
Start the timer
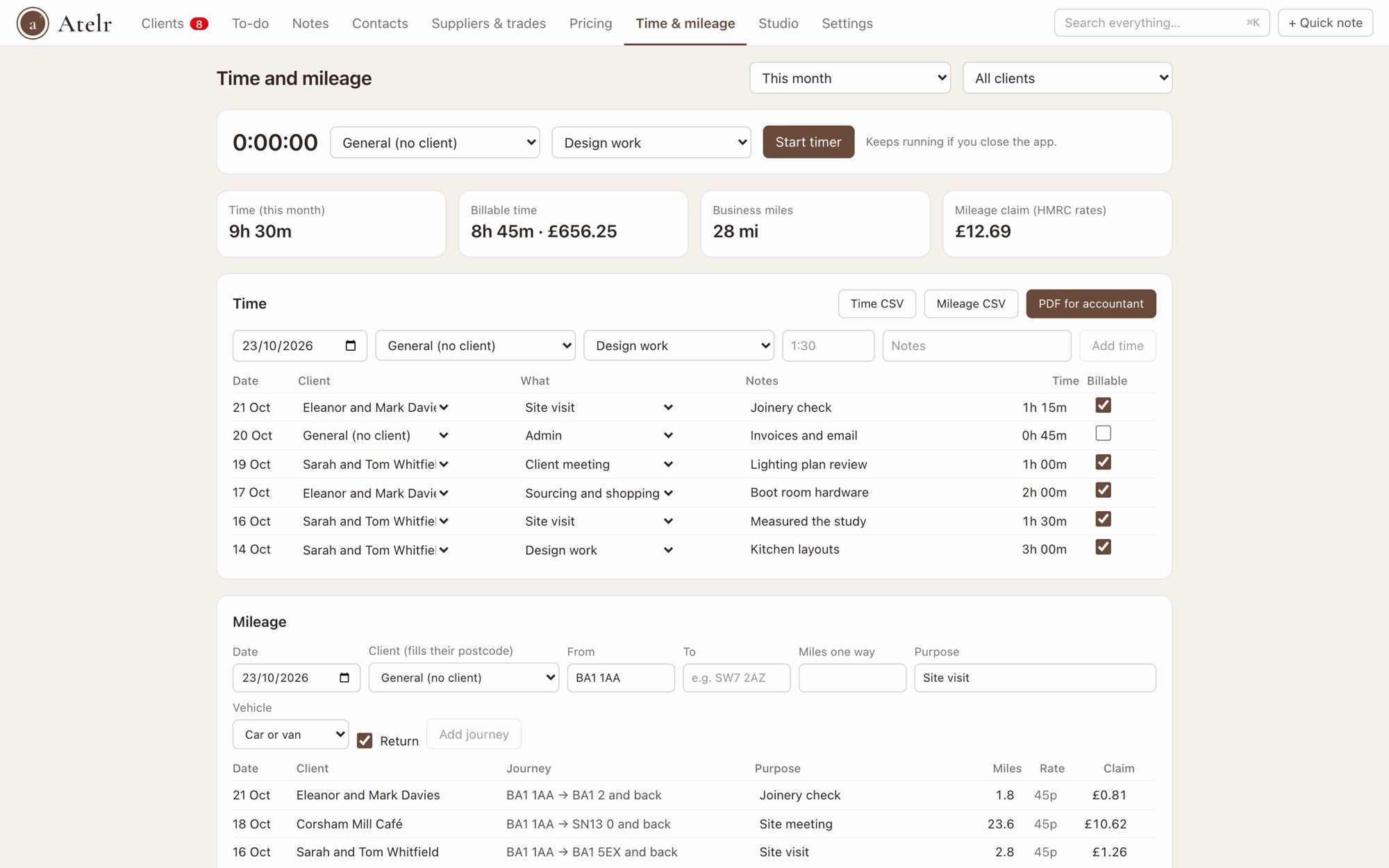pos(808,142)
